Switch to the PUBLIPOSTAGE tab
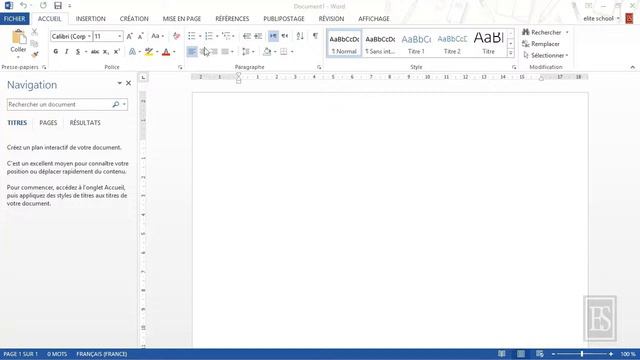Screen dimensions: 640x360 (x=284, y=19)
